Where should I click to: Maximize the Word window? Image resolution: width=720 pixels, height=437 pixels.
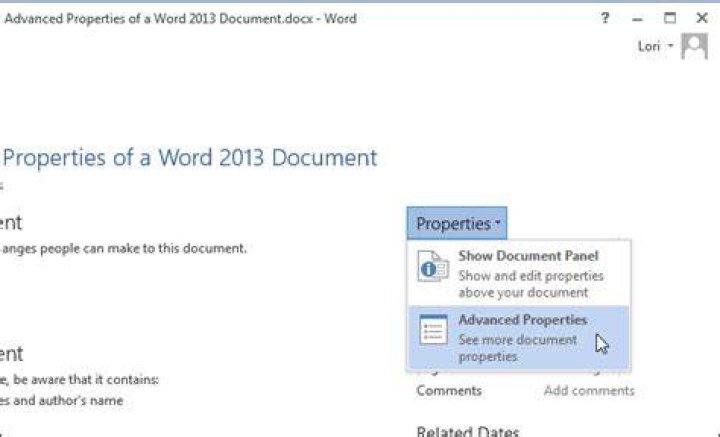670,18
